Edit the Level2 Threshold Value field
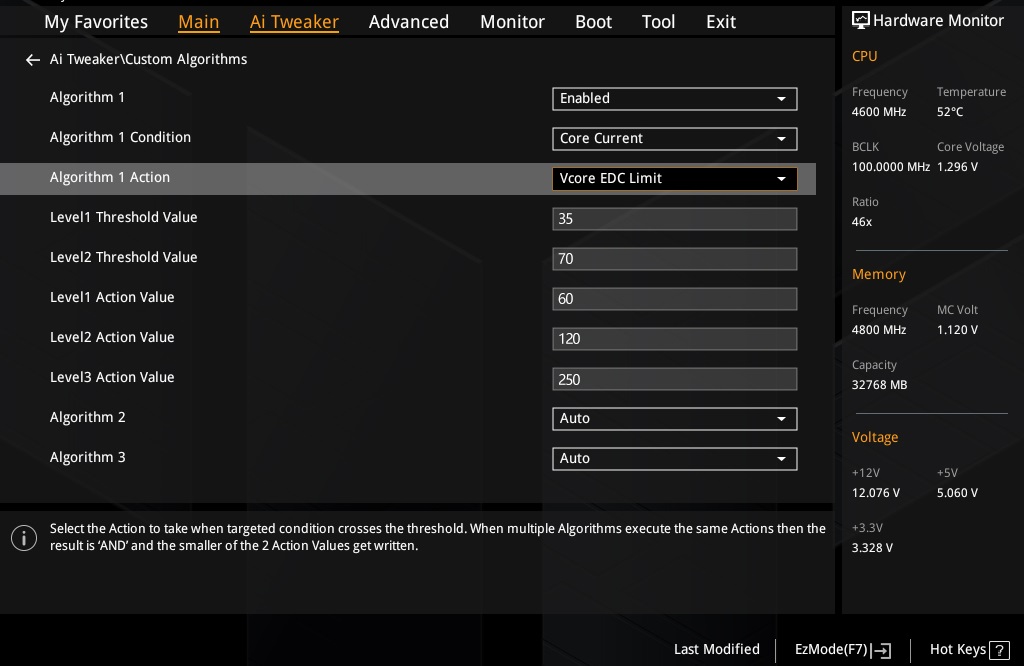 point(675,259)
